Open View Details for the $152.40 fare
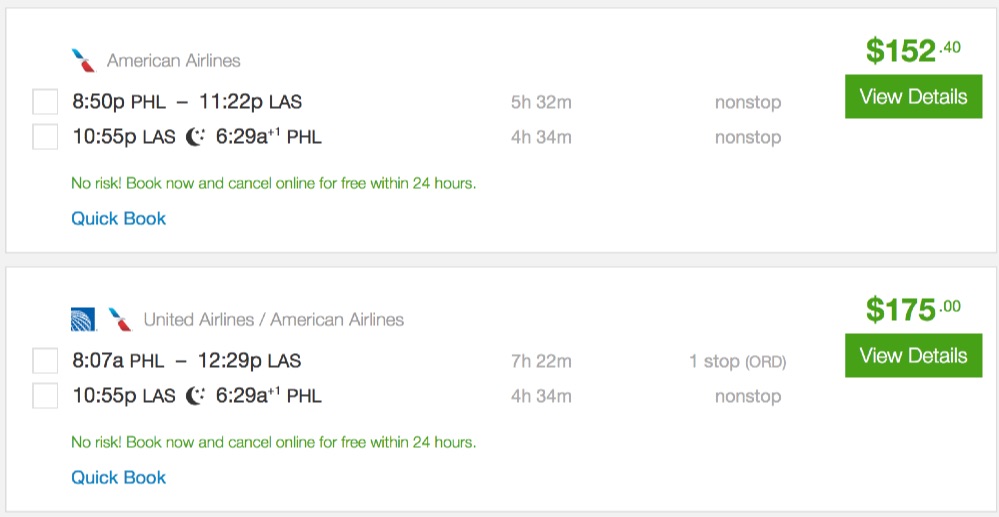 pyautogui.click(x=913, y=97)
